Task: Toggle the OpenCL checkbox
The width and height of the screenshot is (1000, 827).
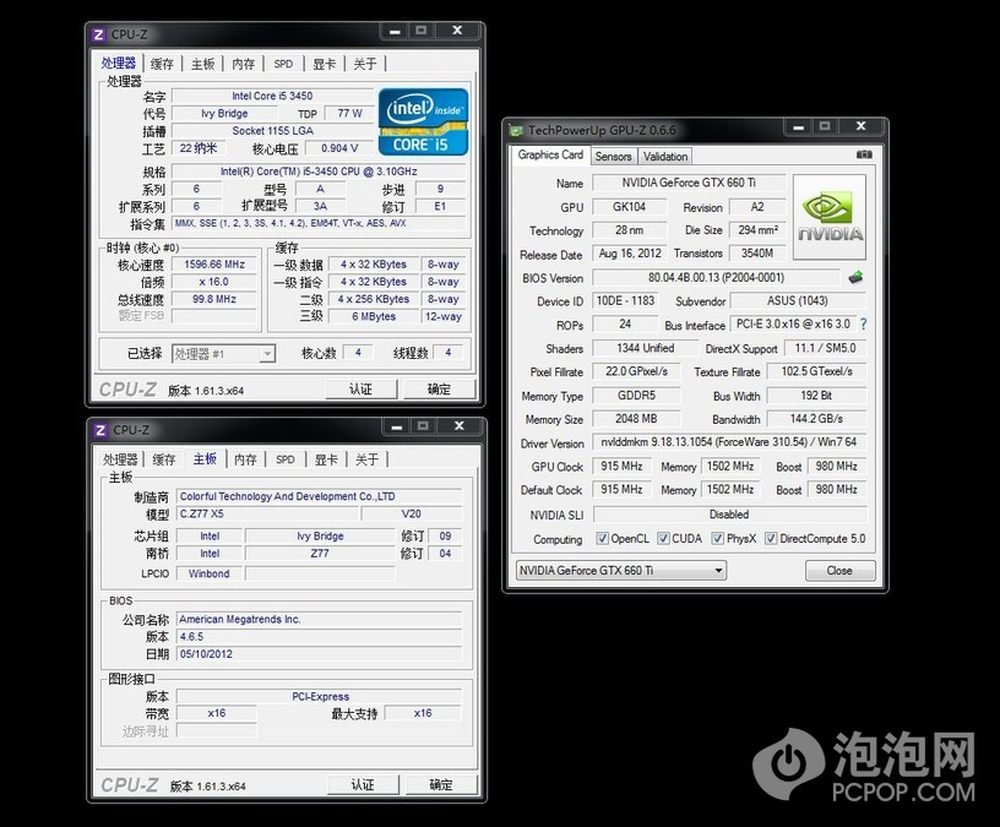Action: [x=602, y=539]
